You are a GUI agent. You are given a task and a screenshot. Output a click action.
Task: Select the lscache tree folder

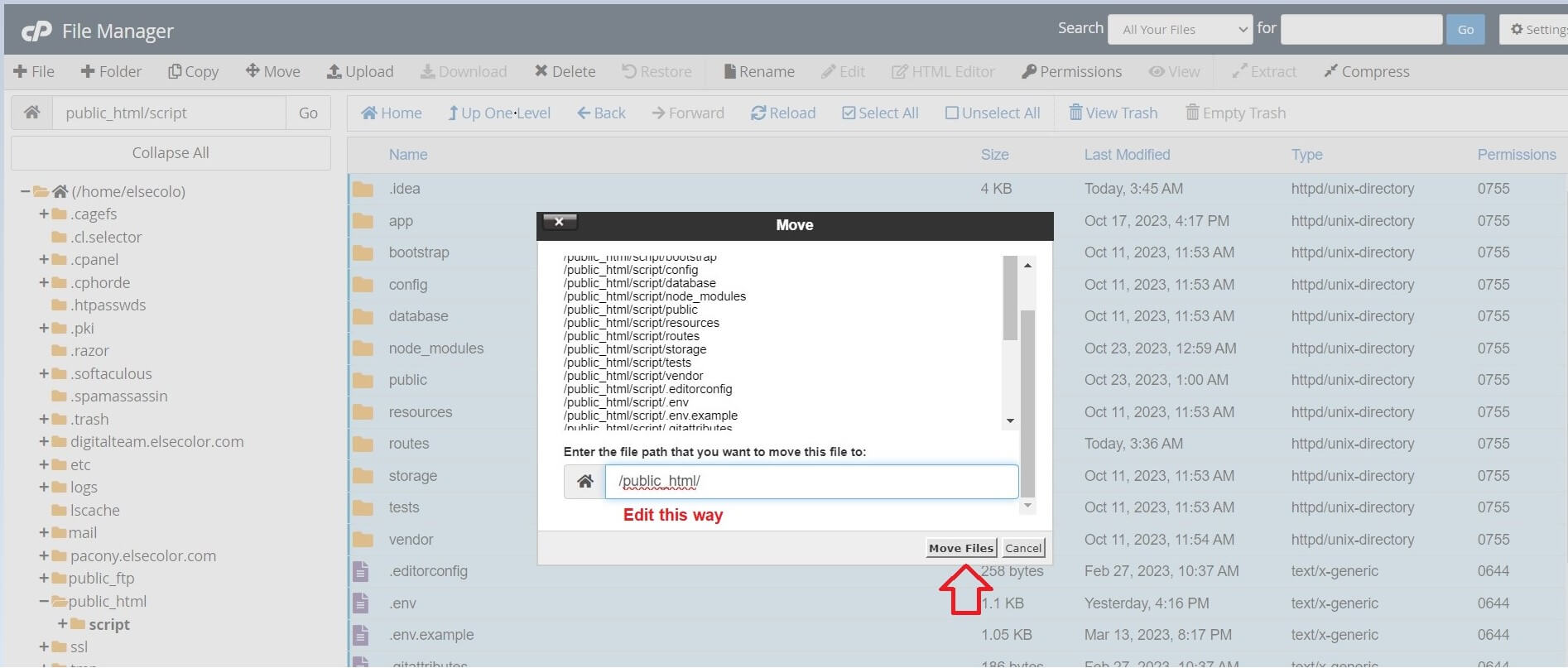(94, 511)
